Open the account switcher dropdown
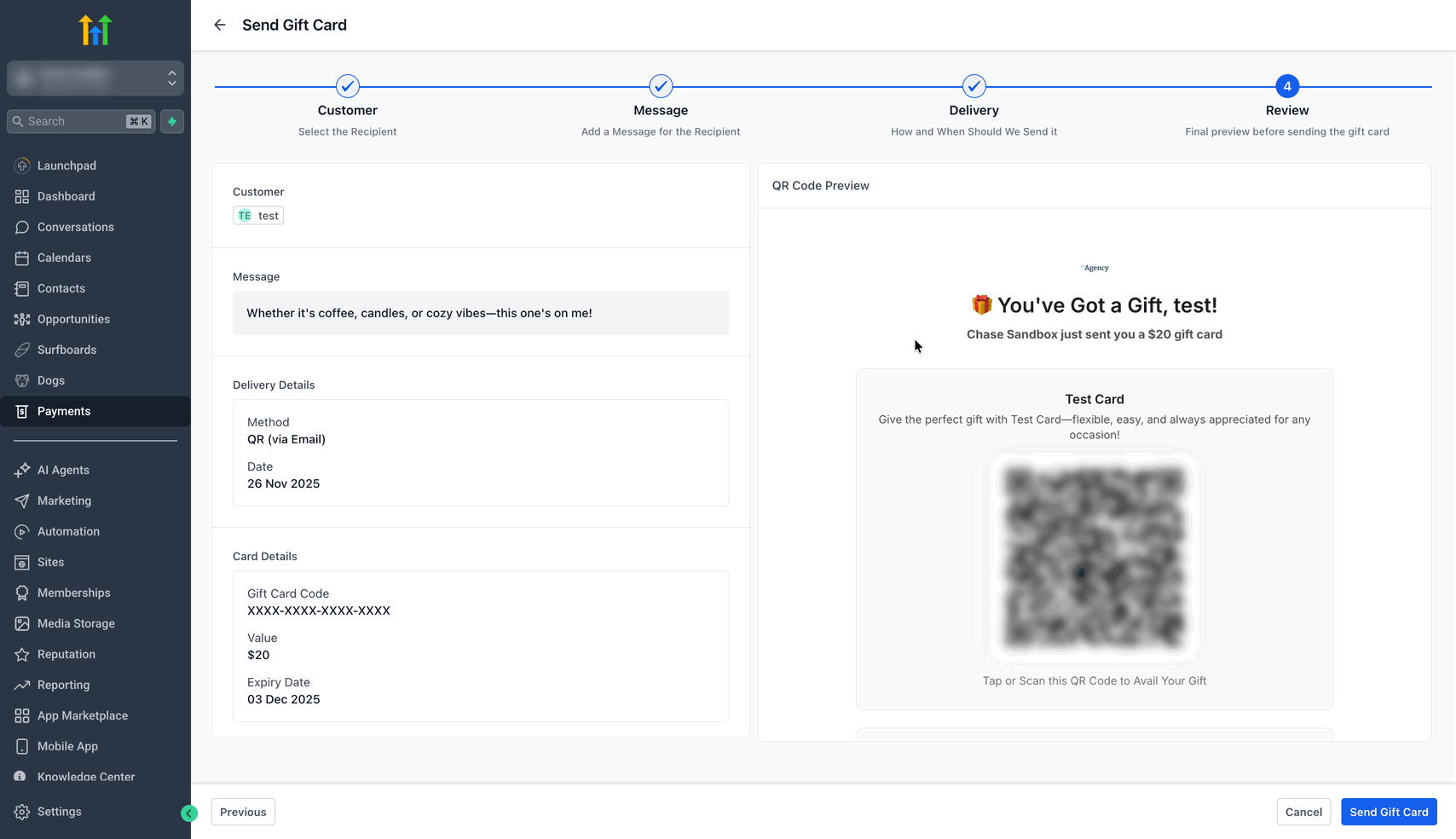 (95, 78)
